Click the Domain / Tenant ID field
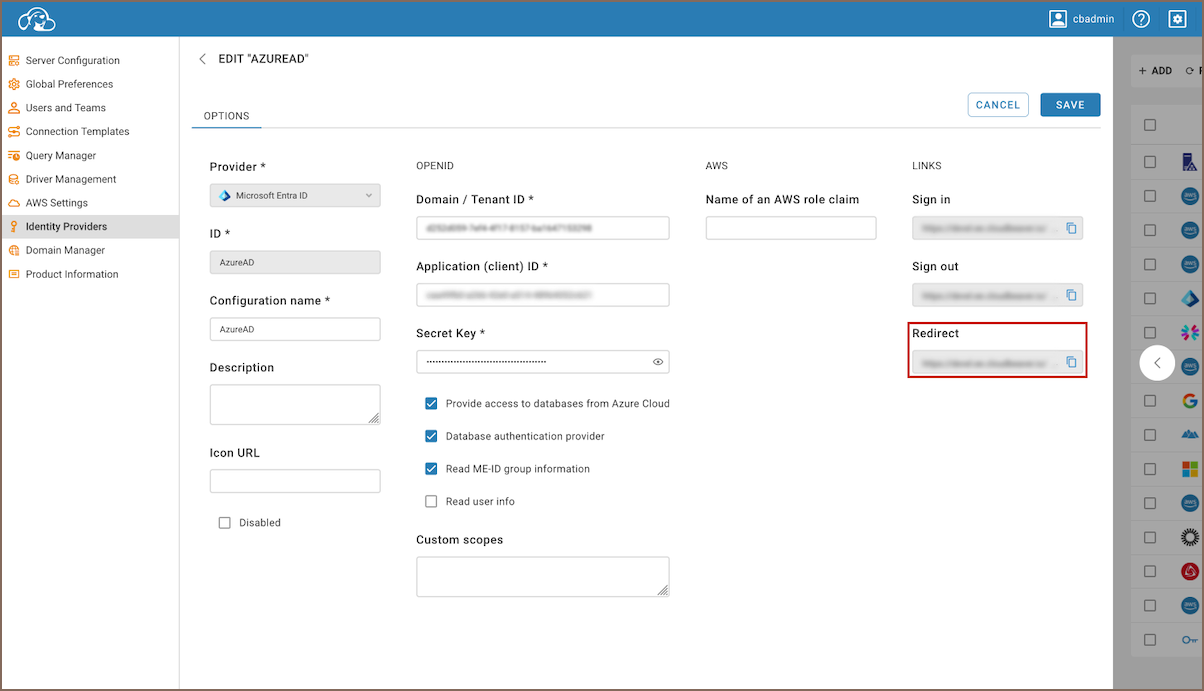 pyautogui.click(x=542, y=228)
